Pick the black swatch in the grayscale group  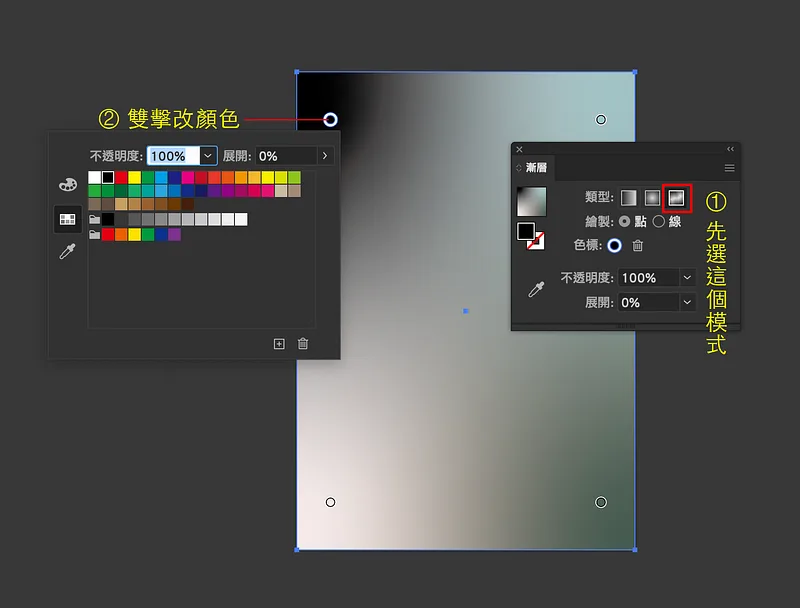[x=108, y=219]
